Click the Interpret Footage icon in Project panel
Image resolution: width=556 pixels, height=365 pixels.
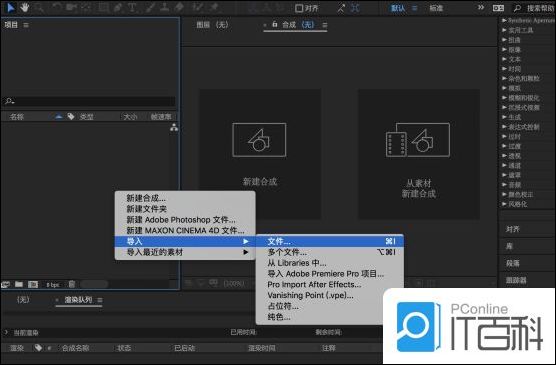pos(5,284)
